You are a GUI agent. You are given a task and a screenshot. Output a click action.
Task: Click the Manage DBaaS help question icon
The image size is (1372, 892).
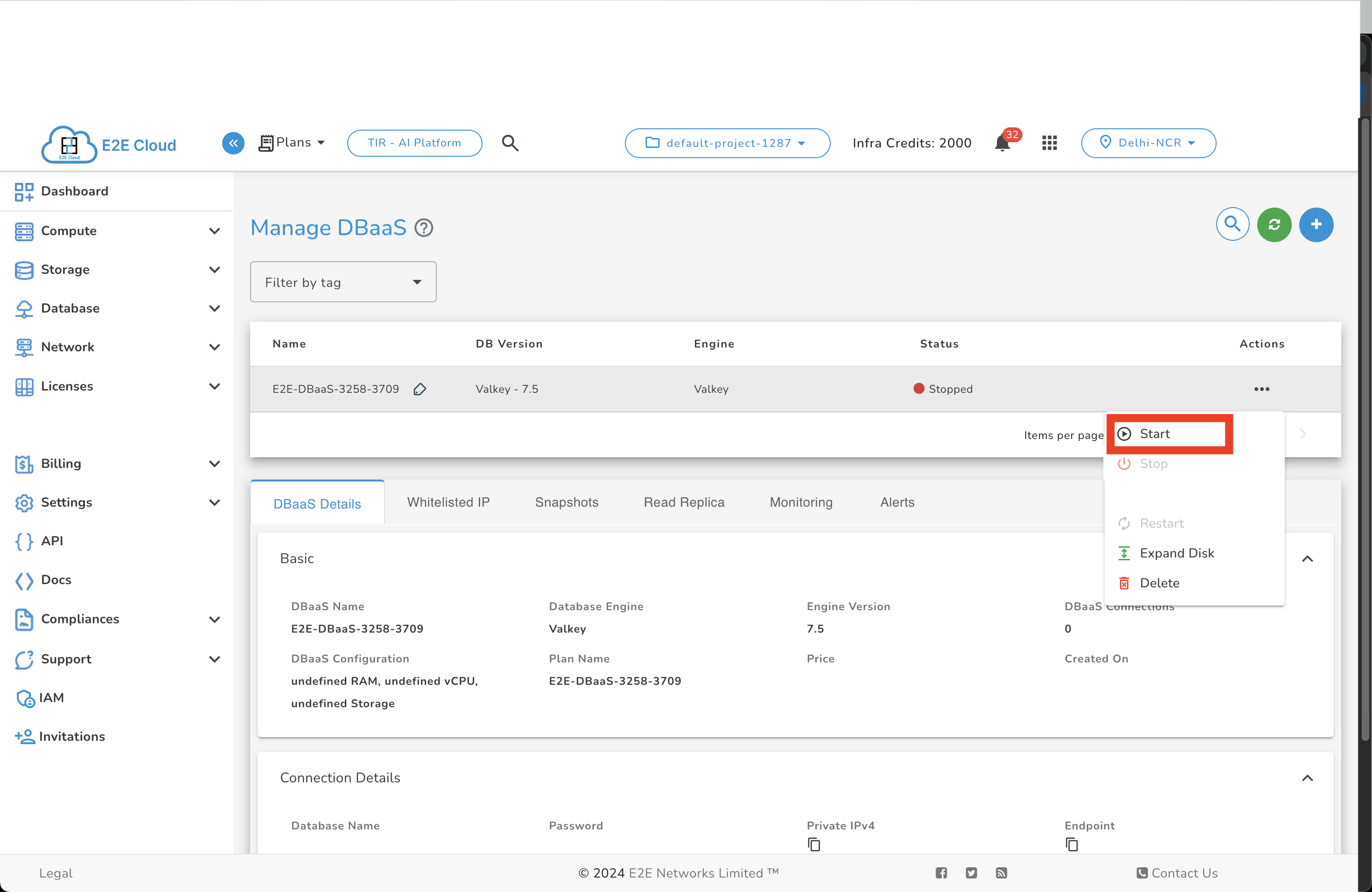424,228
